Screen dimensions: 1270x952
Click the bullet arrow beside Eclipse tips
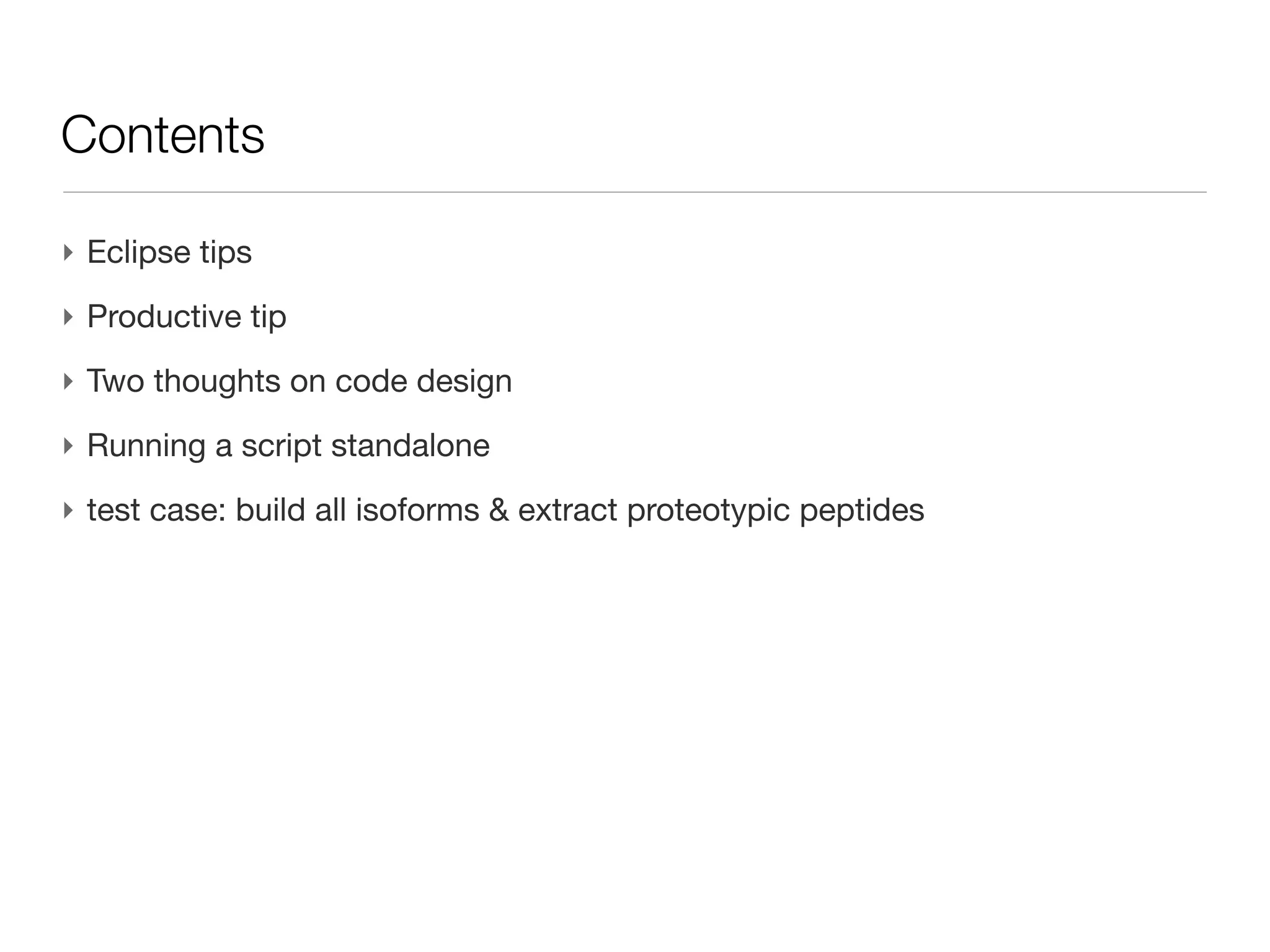[68, 252]
